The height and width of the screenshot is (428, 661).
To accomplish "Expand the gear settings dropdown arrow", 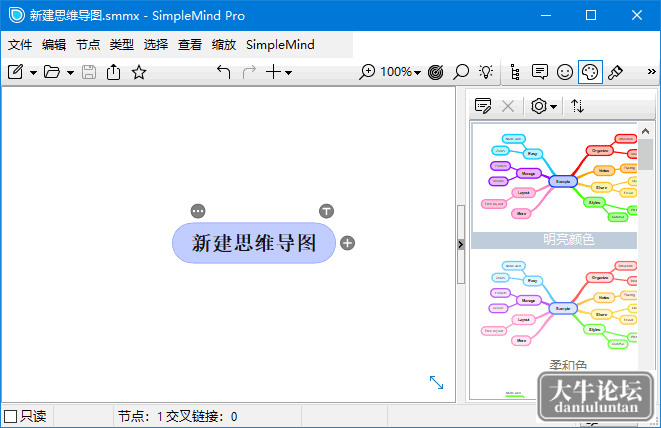I will coord(554,107).
